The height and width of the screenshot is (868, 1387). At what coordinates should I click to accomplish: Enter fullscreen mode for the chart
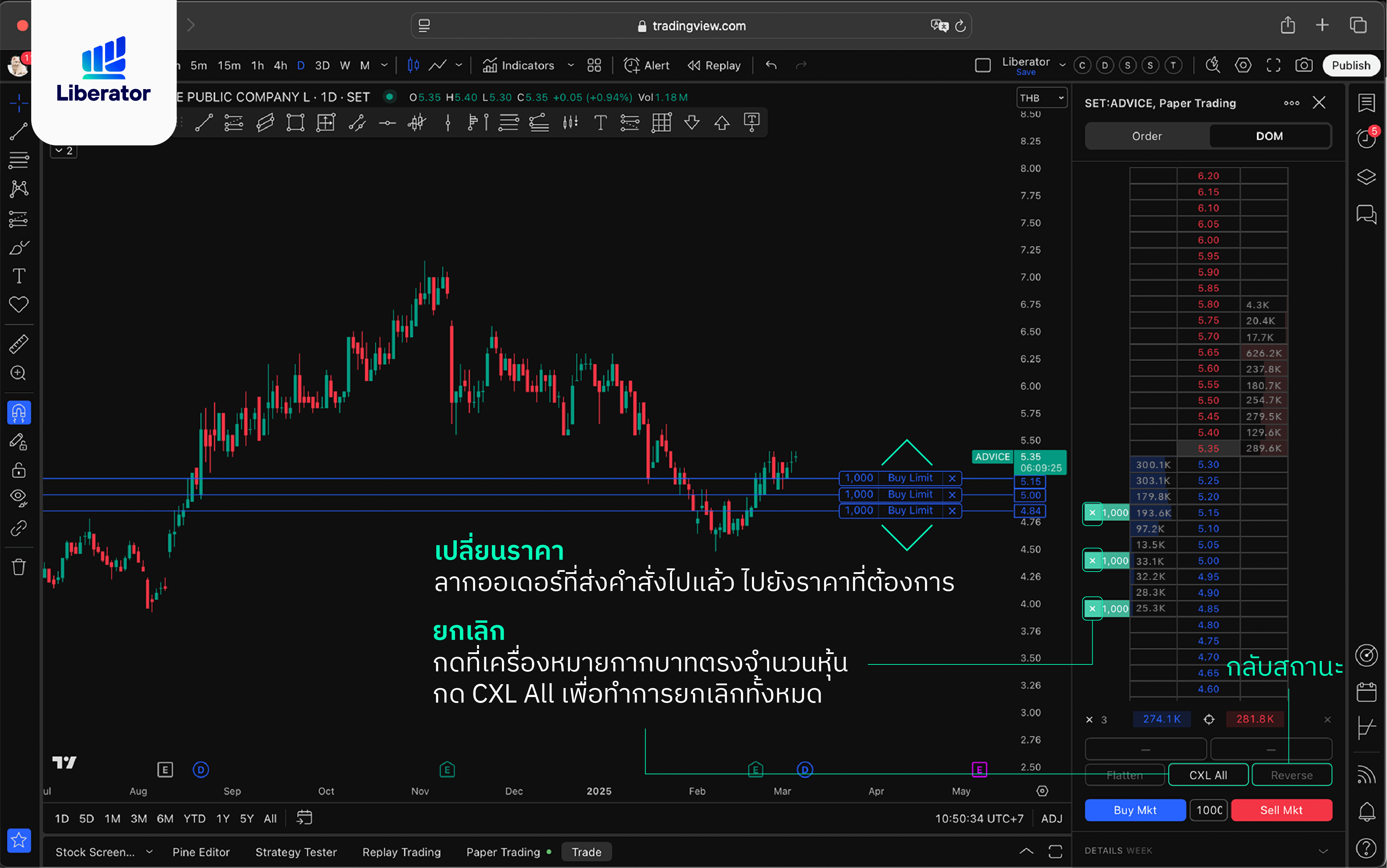click(1273, 66)
